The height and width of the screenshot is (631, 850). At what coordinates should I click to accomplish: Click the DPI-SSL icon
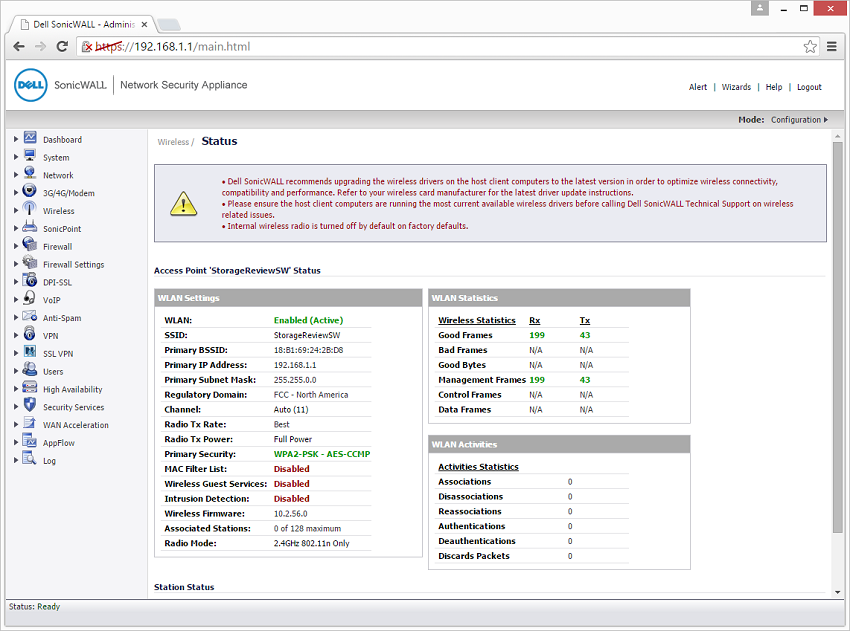pyautogui.click(x=30, y=281)
